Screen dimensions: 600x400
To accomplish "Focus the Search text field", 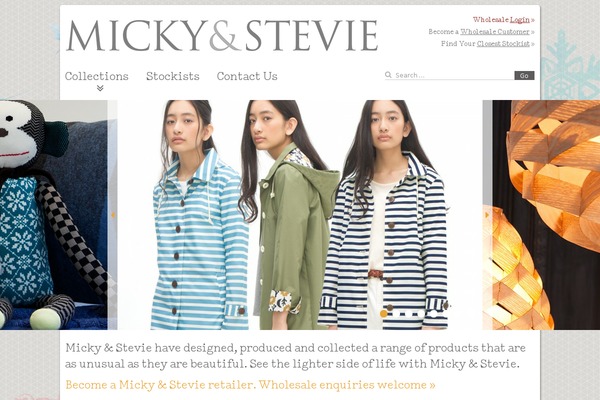I will (x=454, y=75).
